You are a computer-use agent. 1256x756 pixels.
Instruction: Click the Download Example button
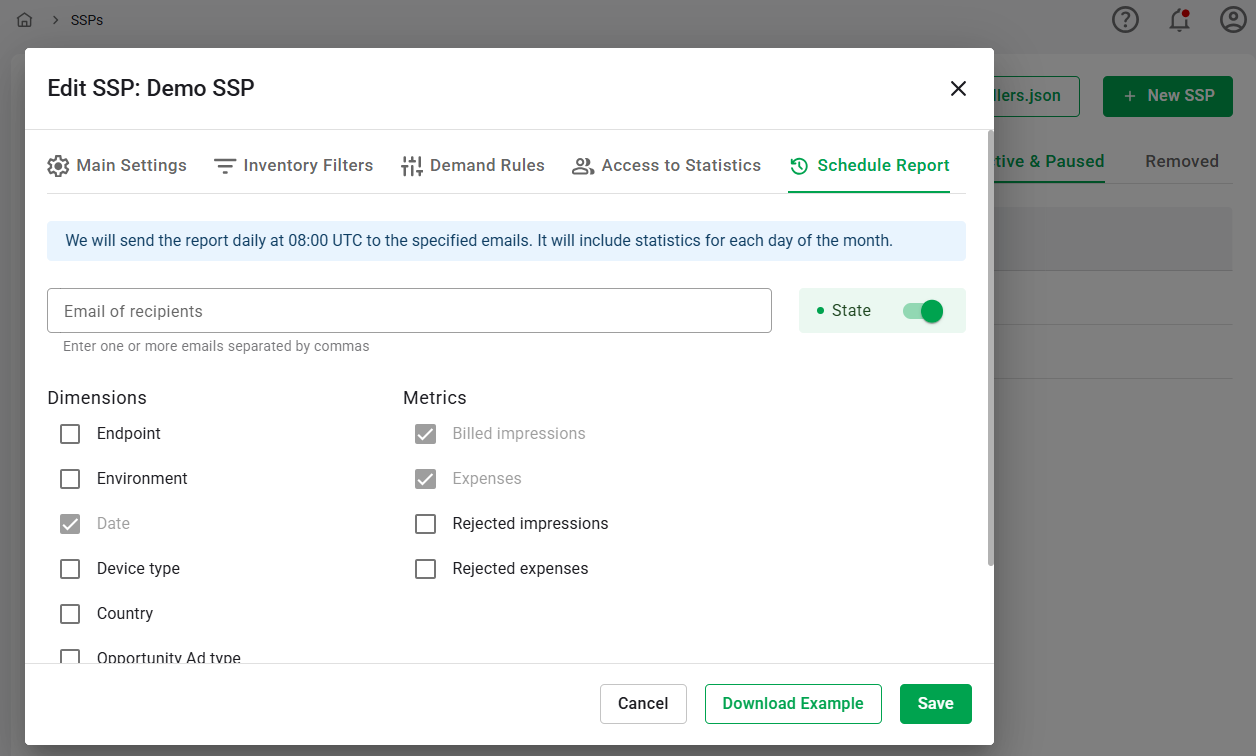click(793, 704)
